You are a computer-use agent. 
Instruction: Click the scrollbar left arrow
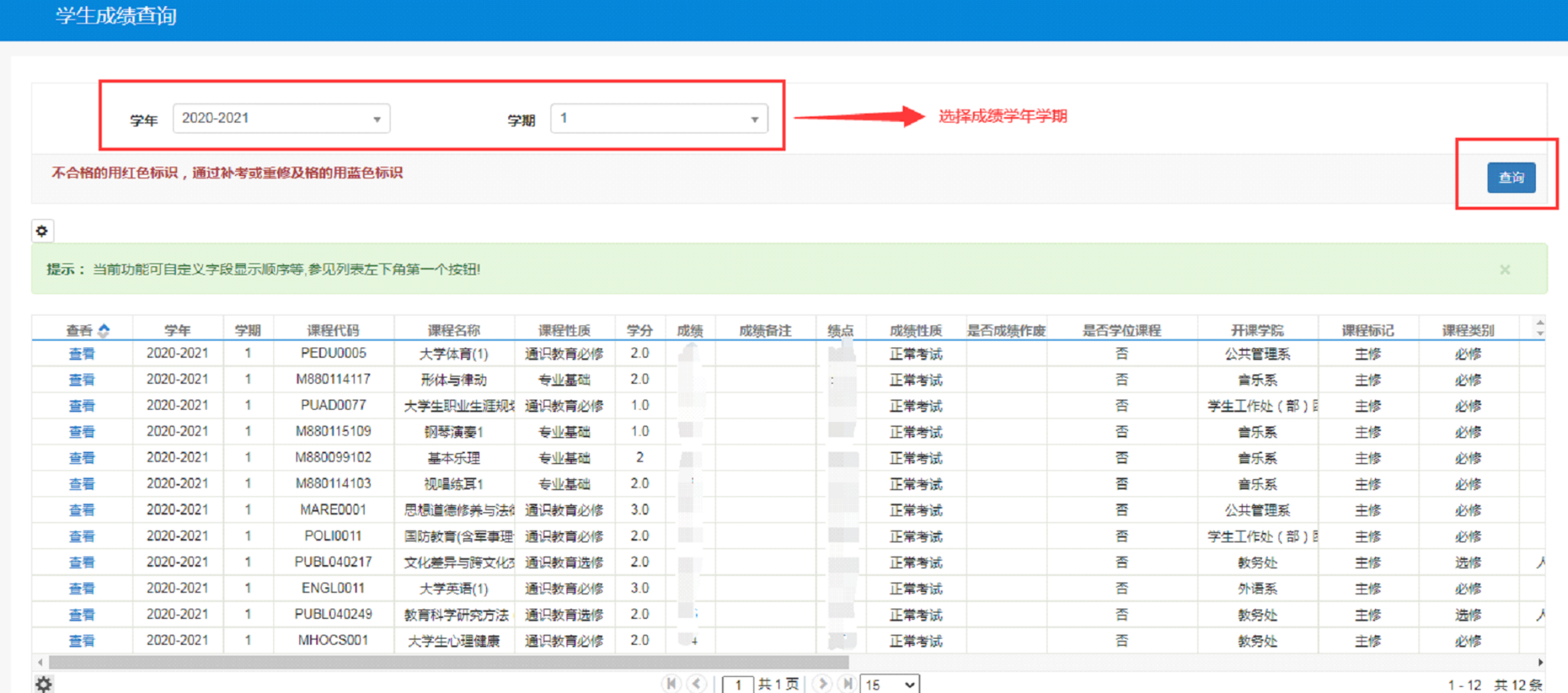click(x=40, y=662)
